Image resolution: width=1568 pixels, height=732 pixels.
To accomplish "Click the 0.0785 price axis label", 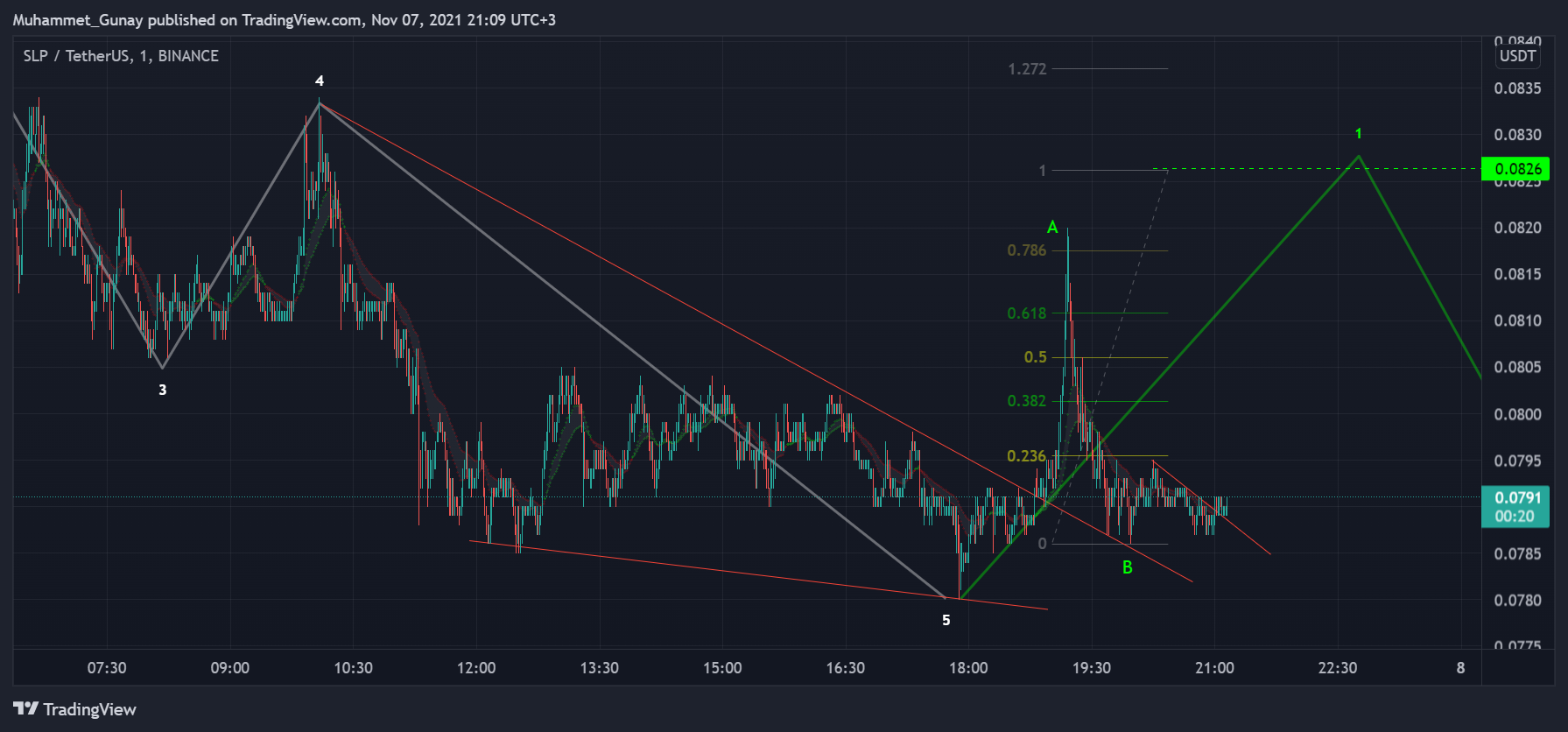I will 1518,553.
